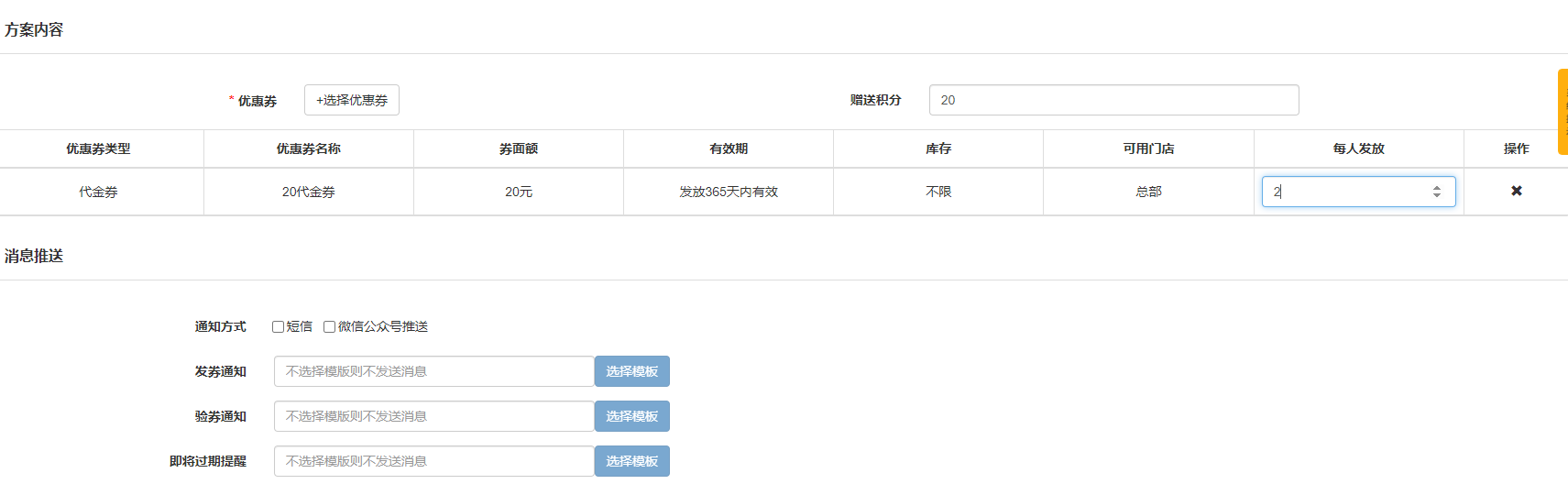Open 选择模板 for 验券通知
This screenshot has height=484, width=1568.
[631, 416]
